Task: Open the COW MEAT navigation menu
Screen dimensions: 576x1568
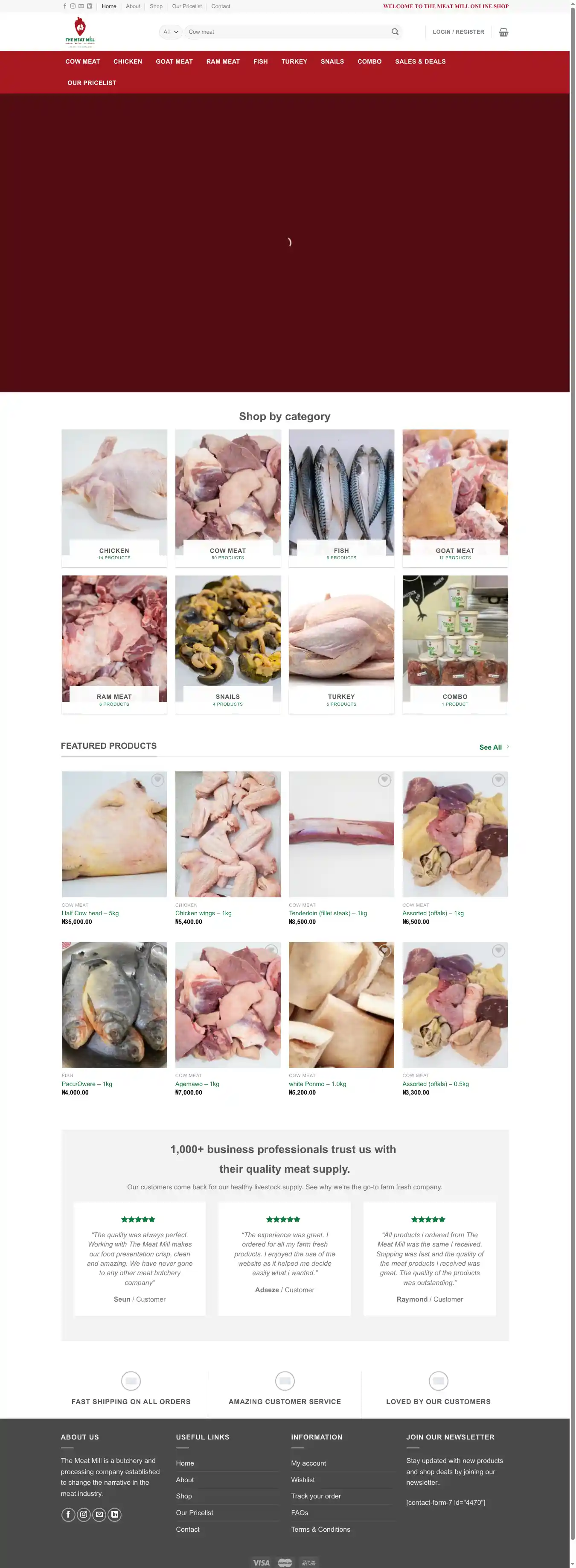Action: pos(83,61)
